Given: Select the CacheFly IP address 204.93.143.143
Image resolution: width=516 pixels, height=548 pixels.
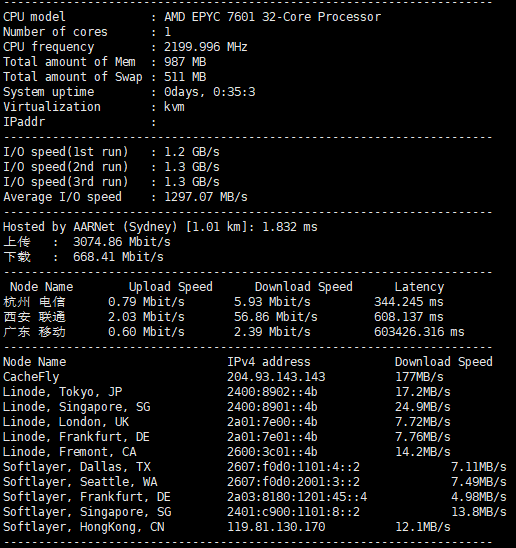Looking at the screenshot, I should 276,377.
